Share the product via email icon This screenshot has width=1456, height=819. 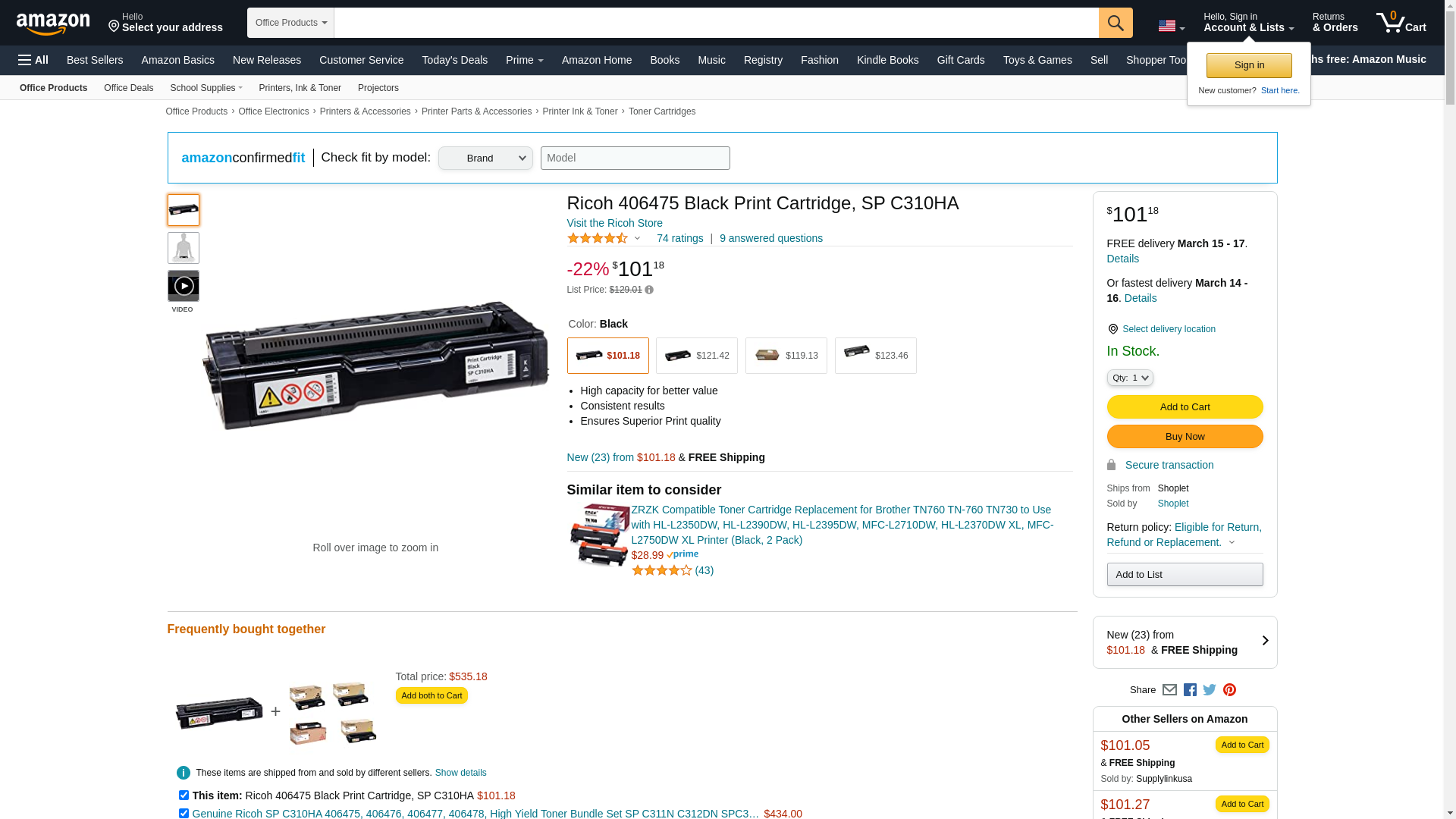click(x=1169, y=690)
